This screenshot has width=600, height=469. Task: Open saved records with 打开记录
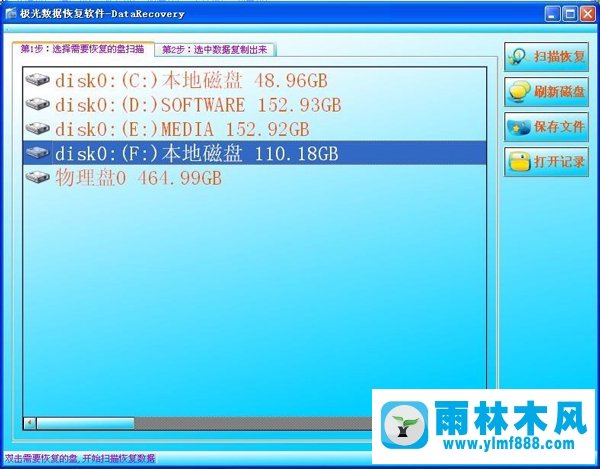coord(546,162)
